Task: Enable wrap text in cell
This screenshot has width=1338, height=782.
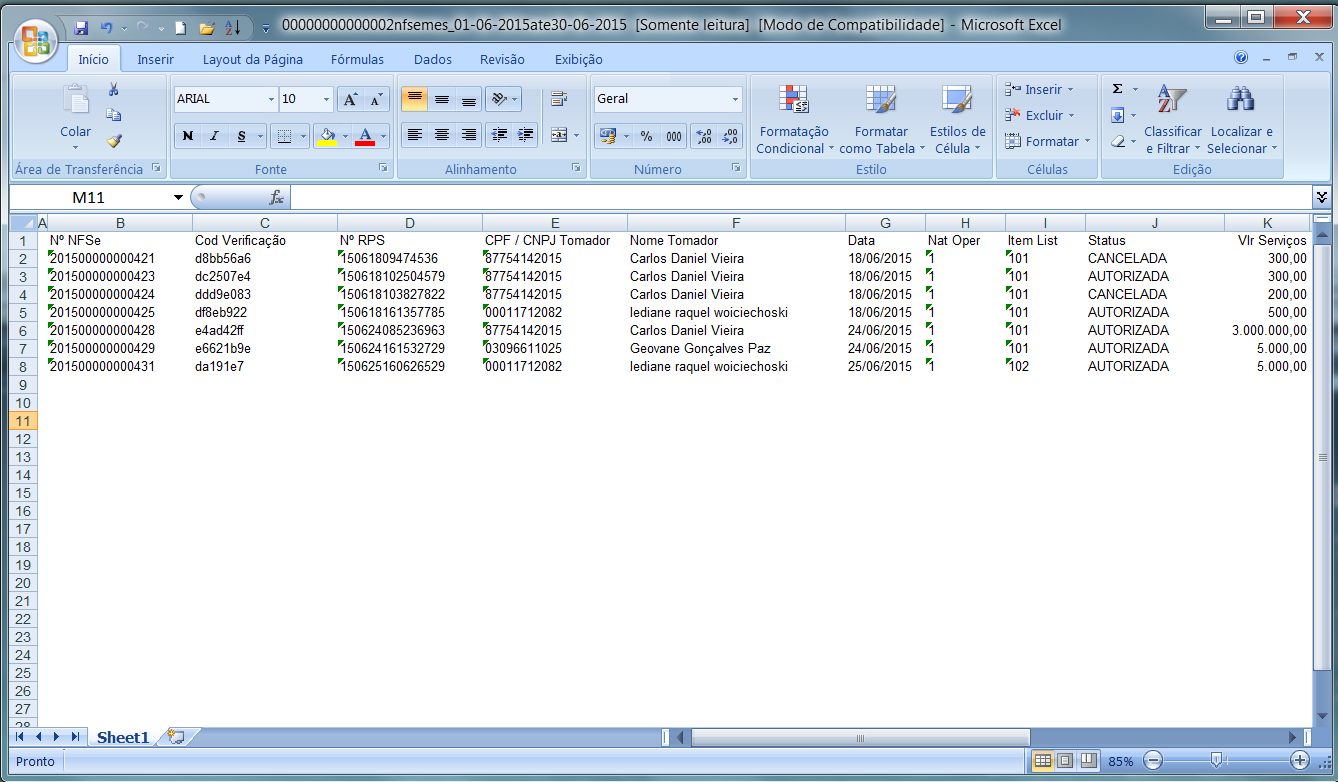Action: (x=559, y=99)
